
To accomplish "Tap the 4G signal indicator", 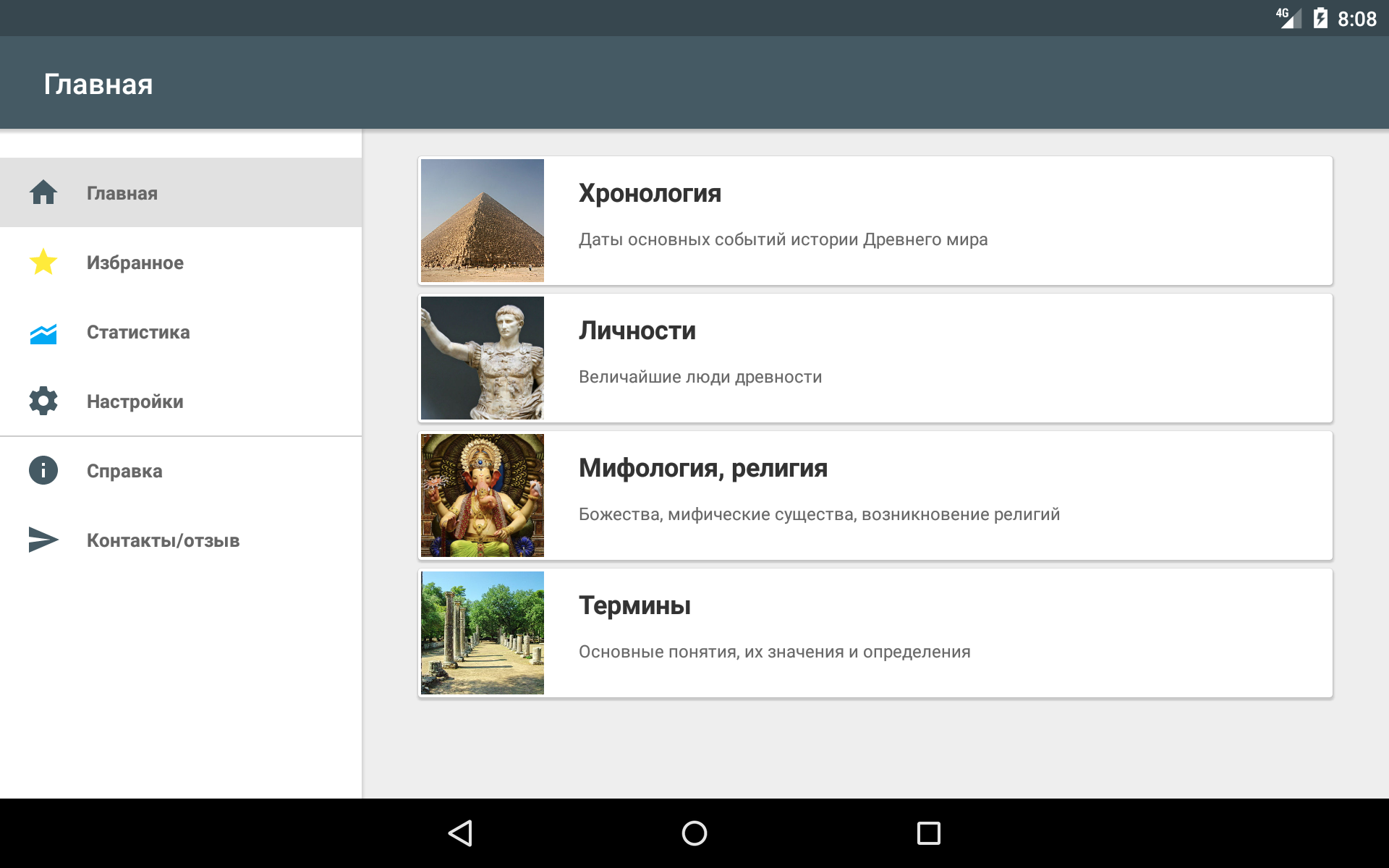I will tap(1288, 18).
